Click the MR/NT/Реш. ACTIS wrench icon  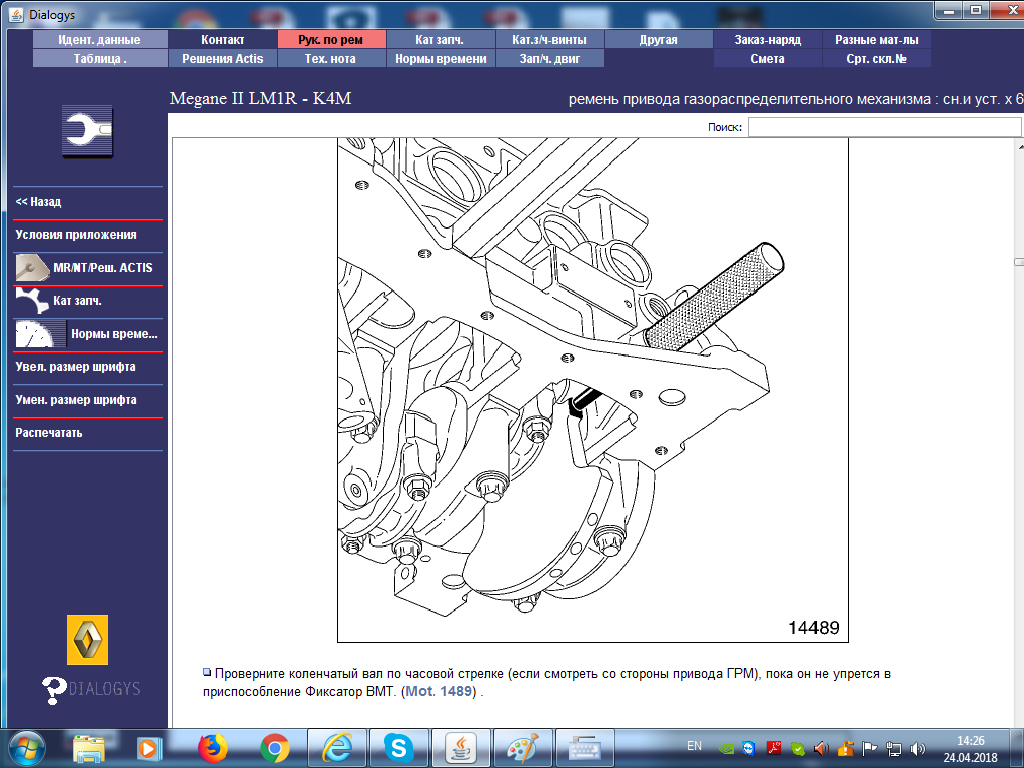coord(31,268)
